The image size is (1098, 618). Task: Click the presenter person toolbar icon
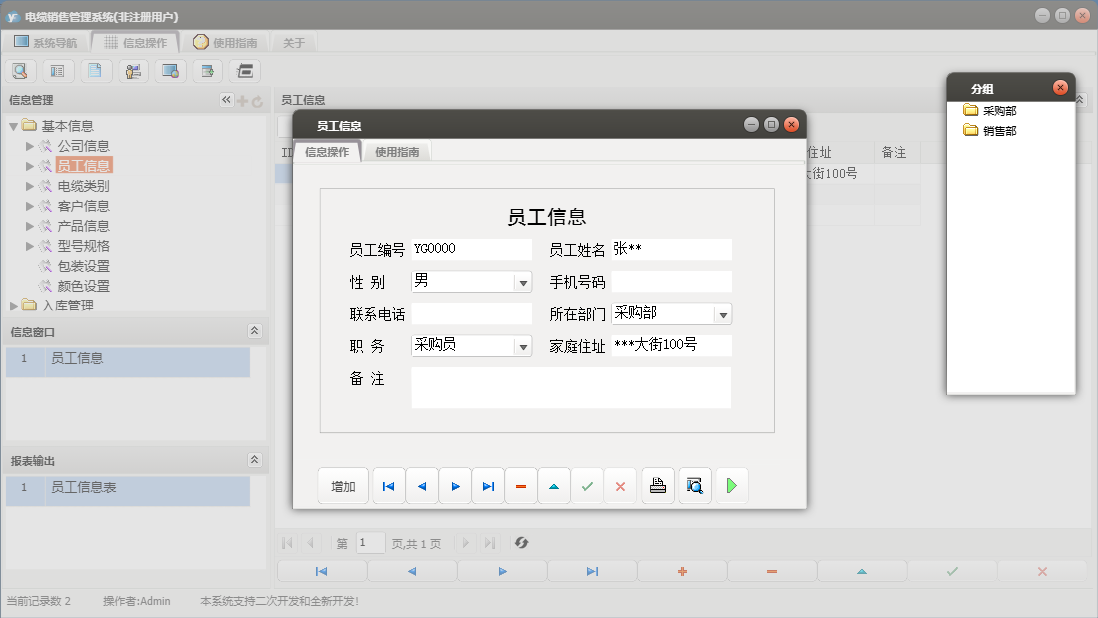132,70
